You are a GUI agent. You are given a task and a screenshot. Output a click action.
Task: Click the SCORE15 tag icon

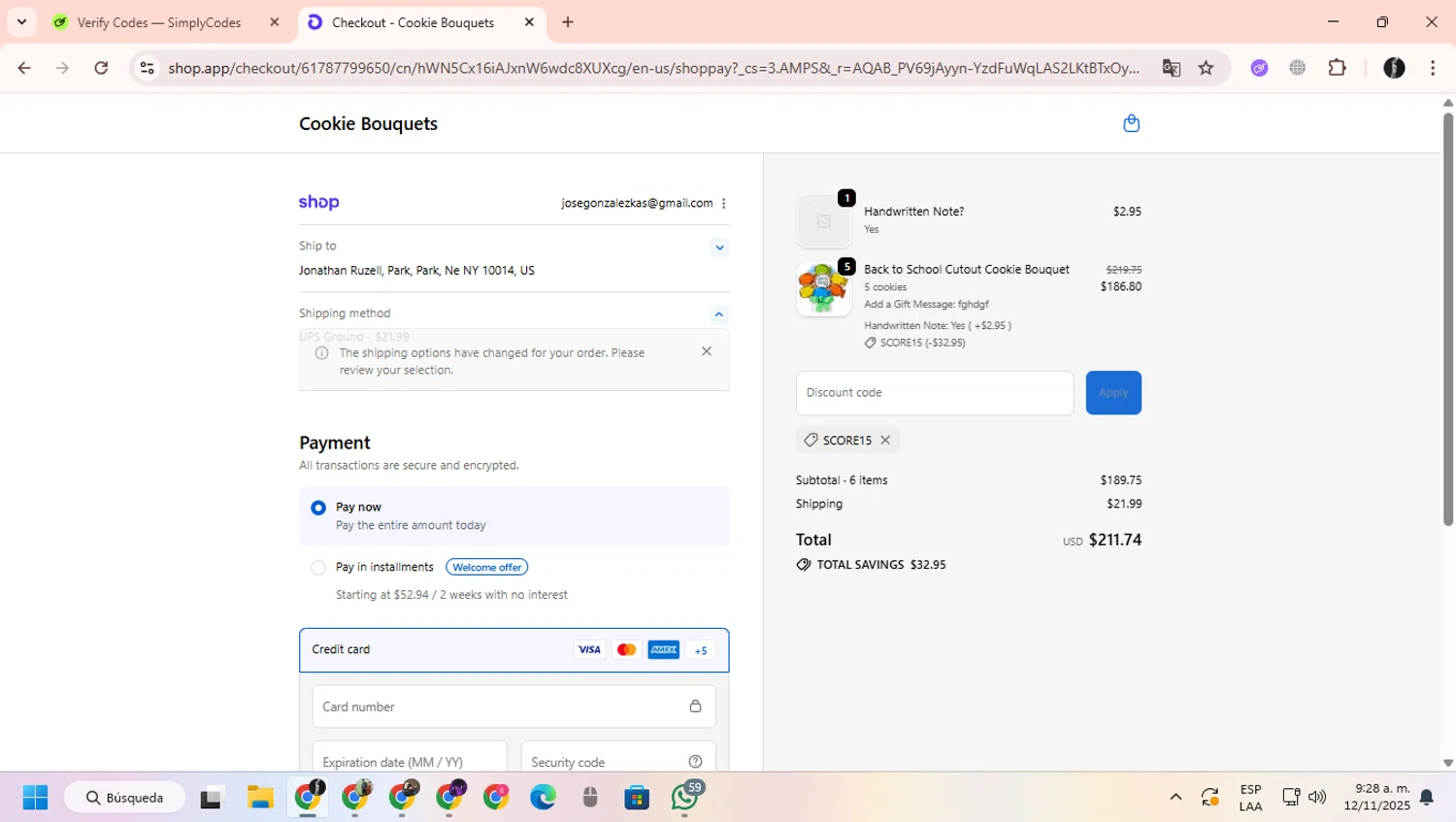[x=811, y=441]
